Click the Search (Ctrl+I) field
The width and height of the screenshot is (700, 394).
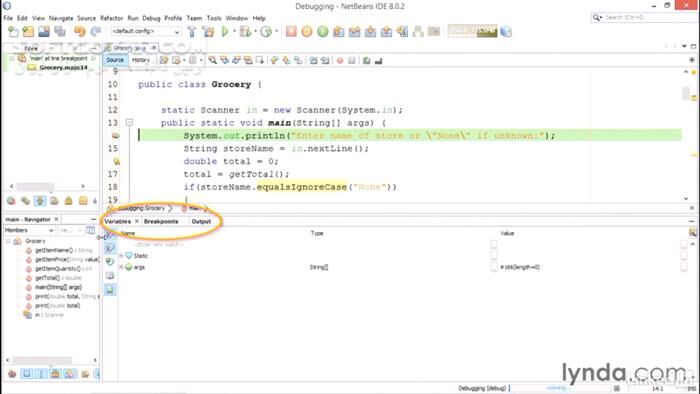coord(643,17)
